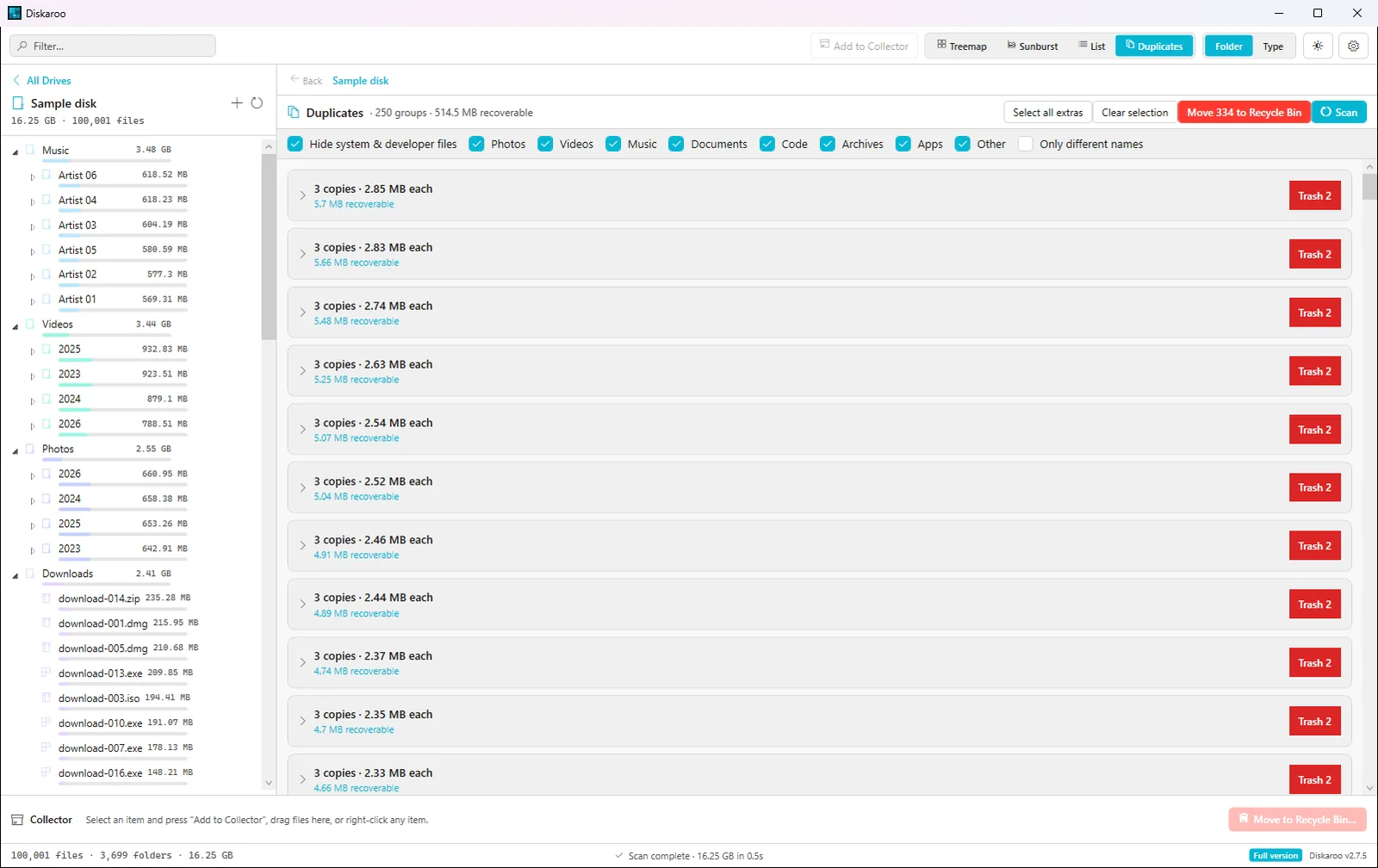
Task: Click Select all extras button
Action: pyautogui.click(x=1047, y=112)
